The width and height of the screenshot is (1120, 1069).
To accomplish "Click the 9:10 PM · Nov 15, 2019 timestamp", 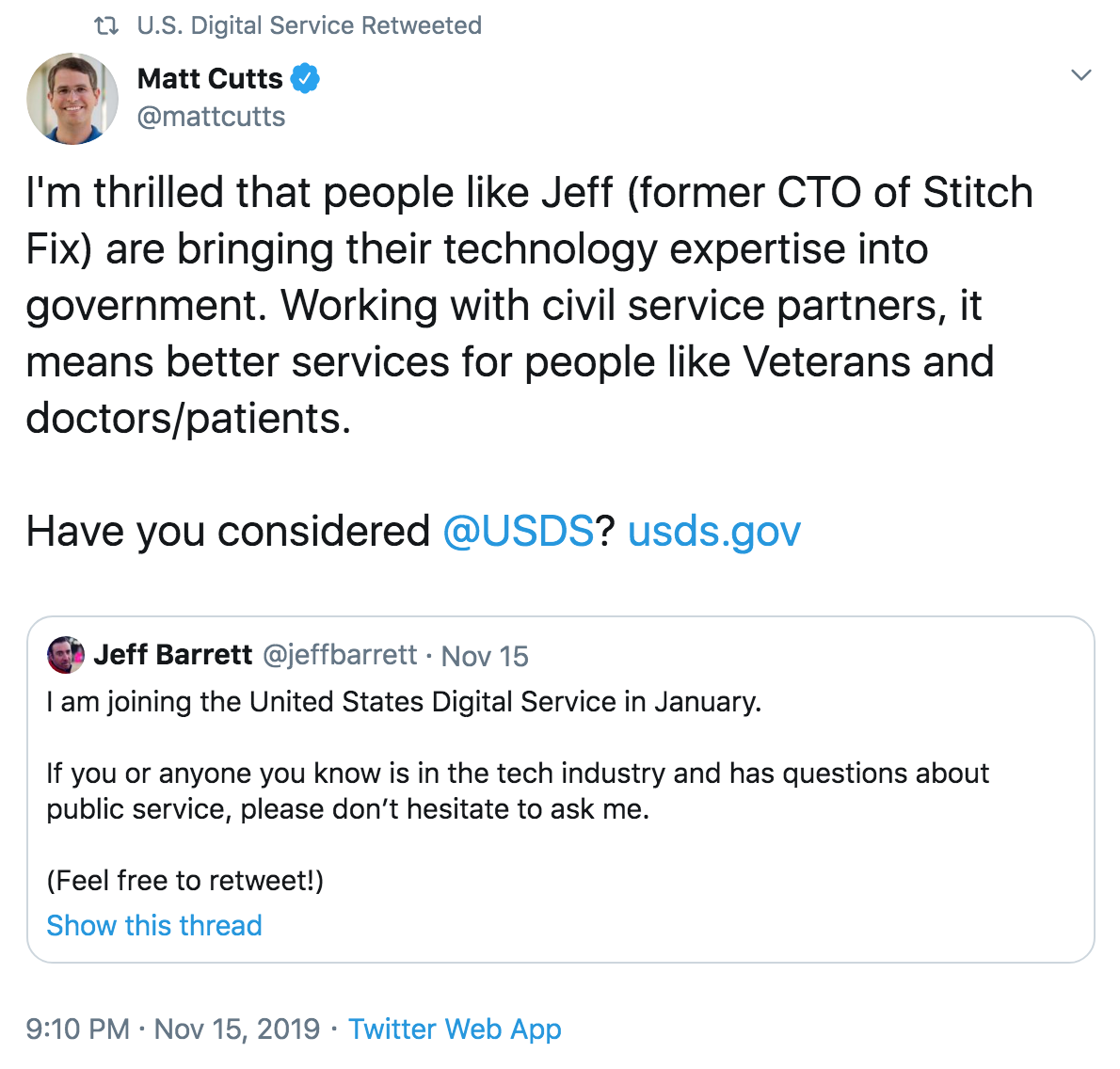I will pos(173,1029).
